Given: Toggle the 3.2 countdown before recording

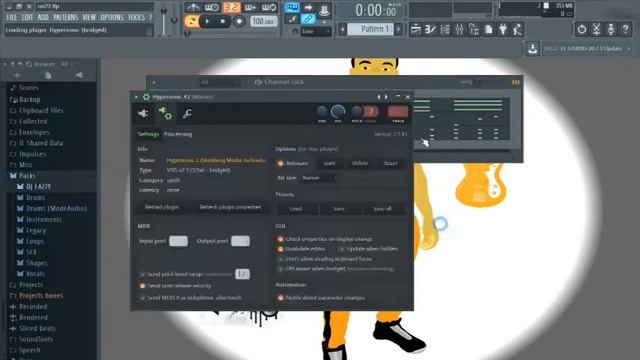Looking at the screenshot, I should 231,7.
